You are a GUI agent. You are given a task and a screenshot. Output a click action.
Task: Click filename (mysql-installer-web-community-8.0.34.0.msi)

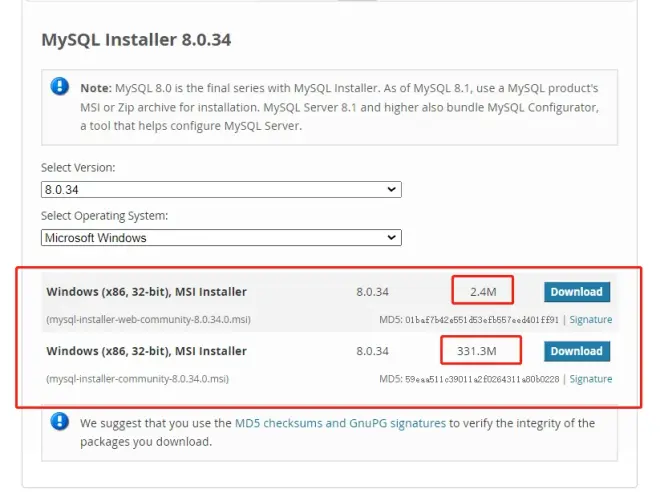tap(149, 320)
